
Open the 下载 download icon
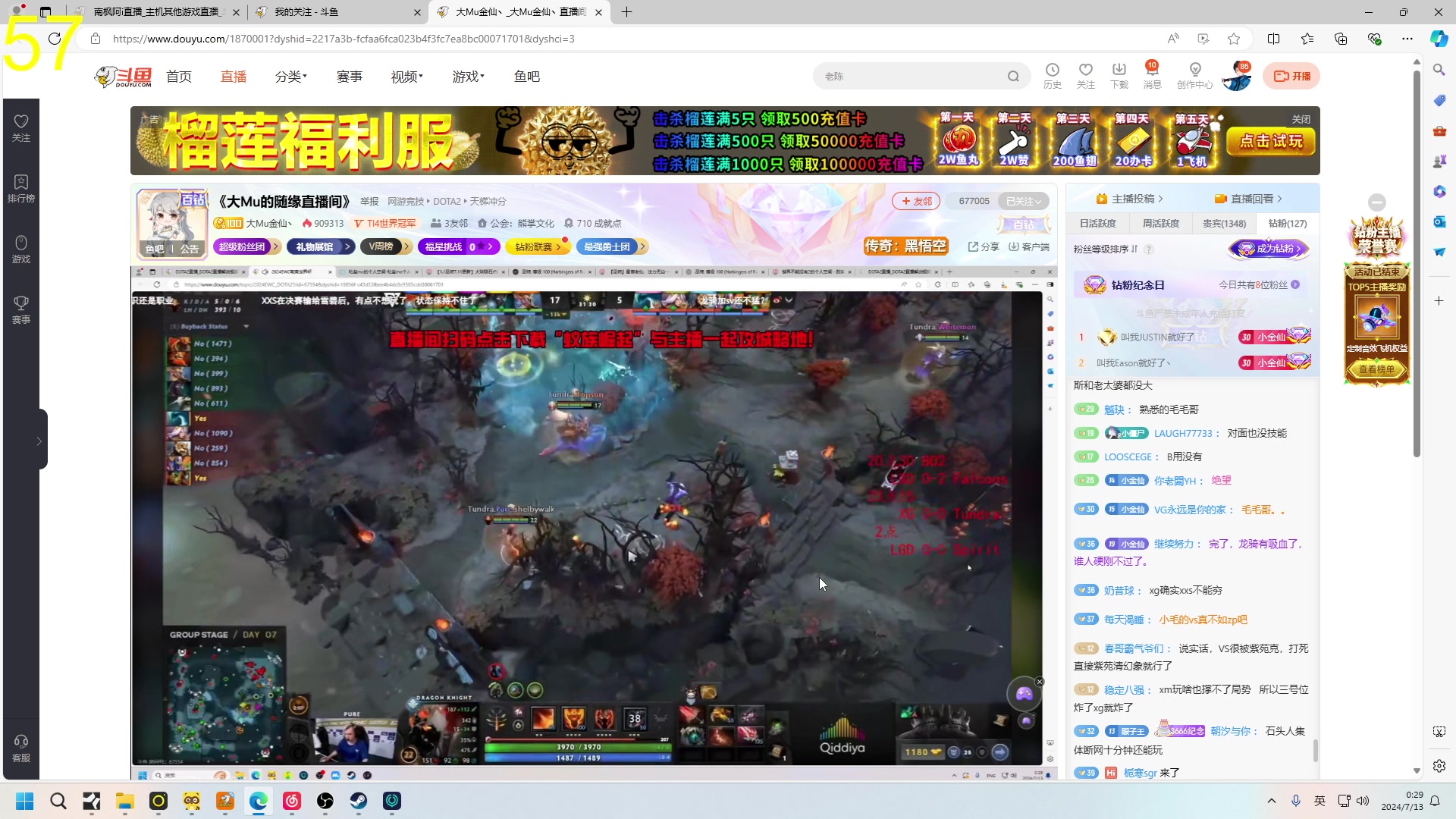point(1119,76)
